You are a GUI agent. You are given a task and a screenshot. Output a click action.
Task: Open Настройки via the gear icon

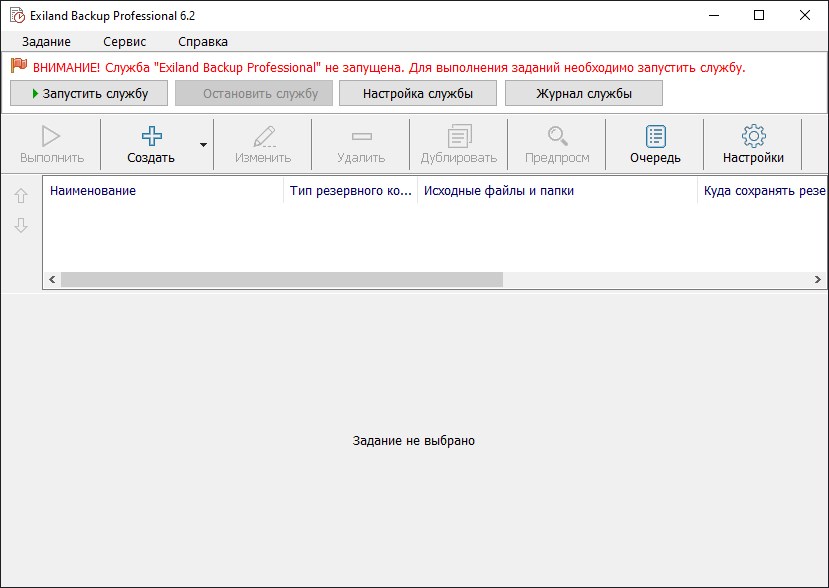click(753, 143)
